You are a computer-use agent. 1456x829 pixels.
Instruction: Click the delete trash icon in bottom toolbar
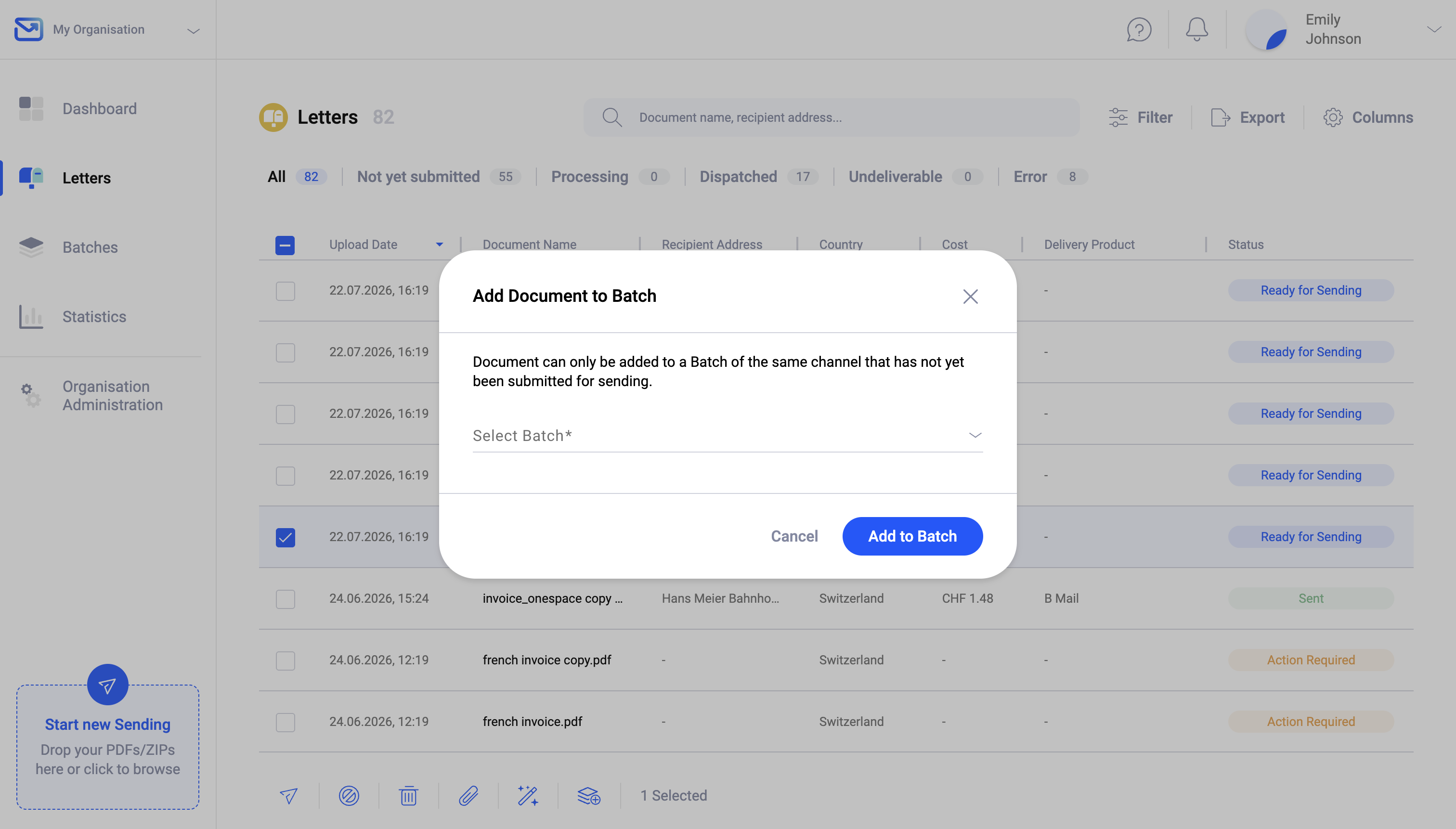409,795
